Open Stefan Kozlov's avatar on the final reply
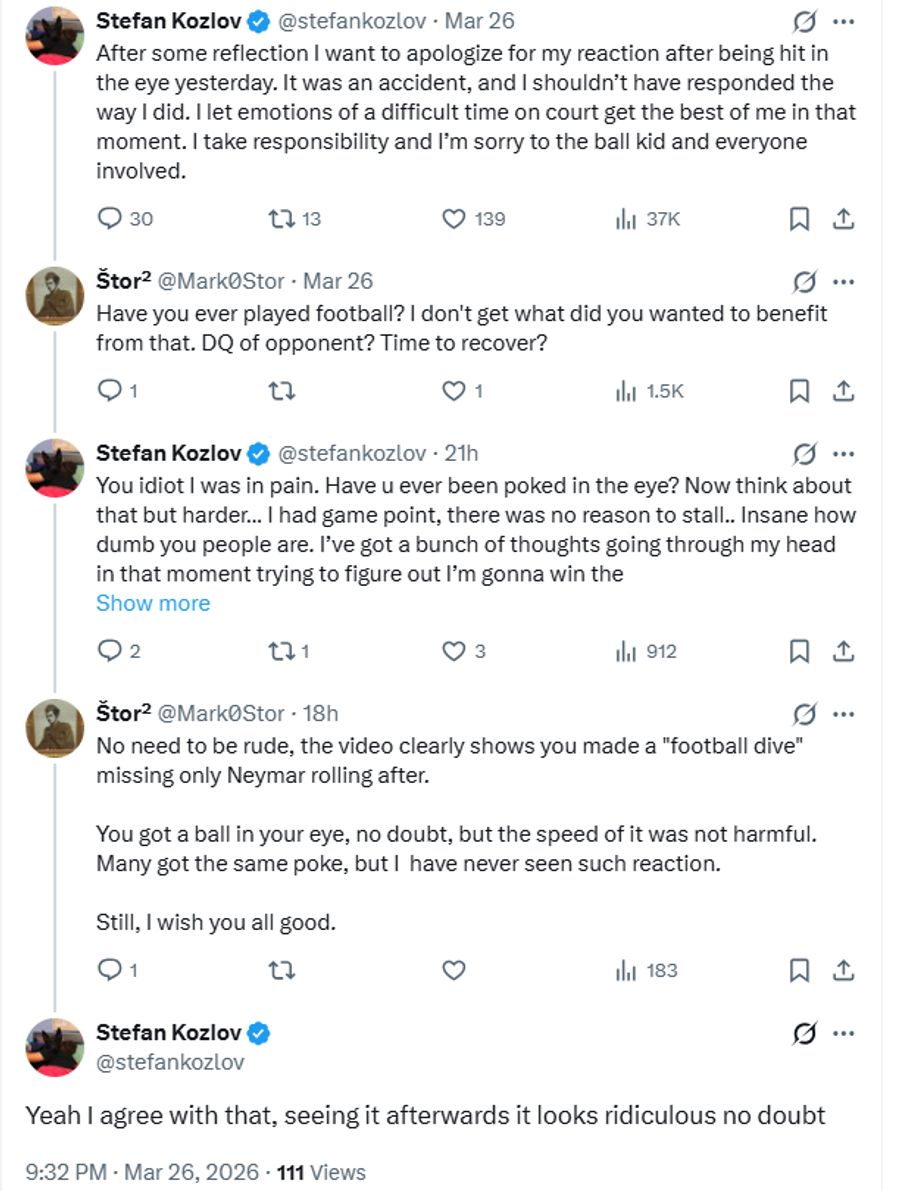 [x=55, y=1048]
